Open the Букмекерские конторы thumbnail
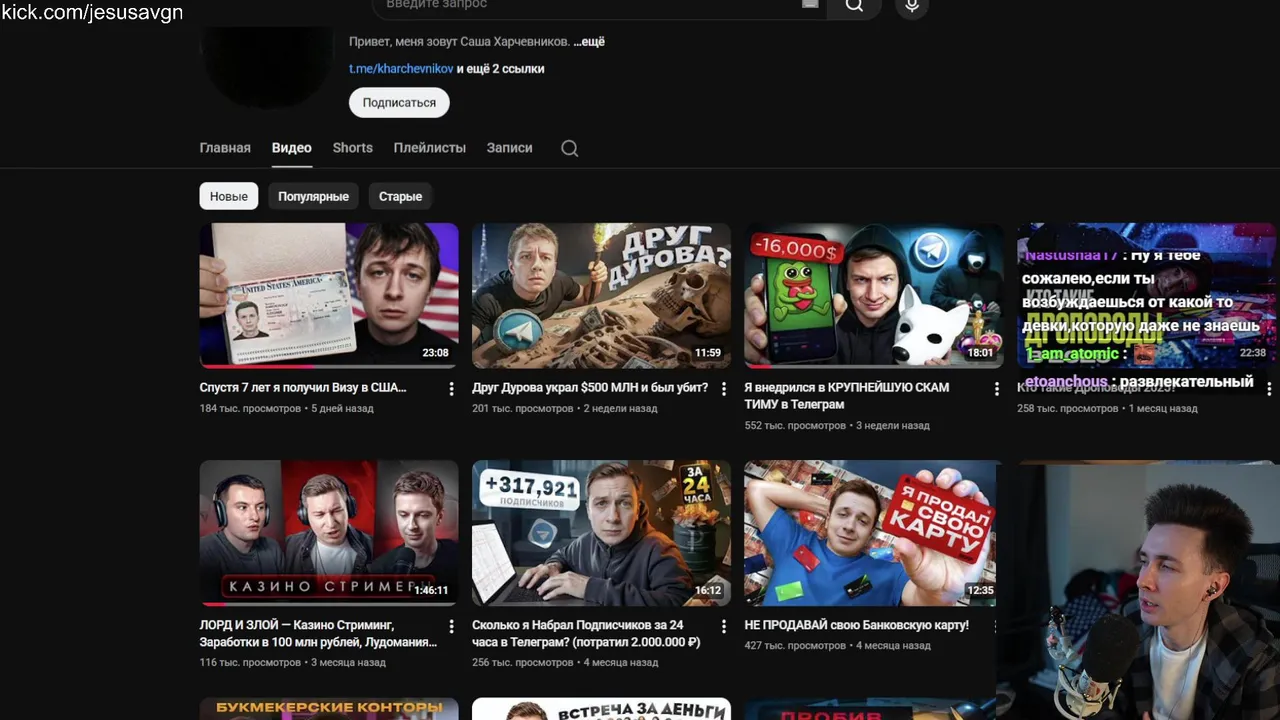 pos(329,709)
